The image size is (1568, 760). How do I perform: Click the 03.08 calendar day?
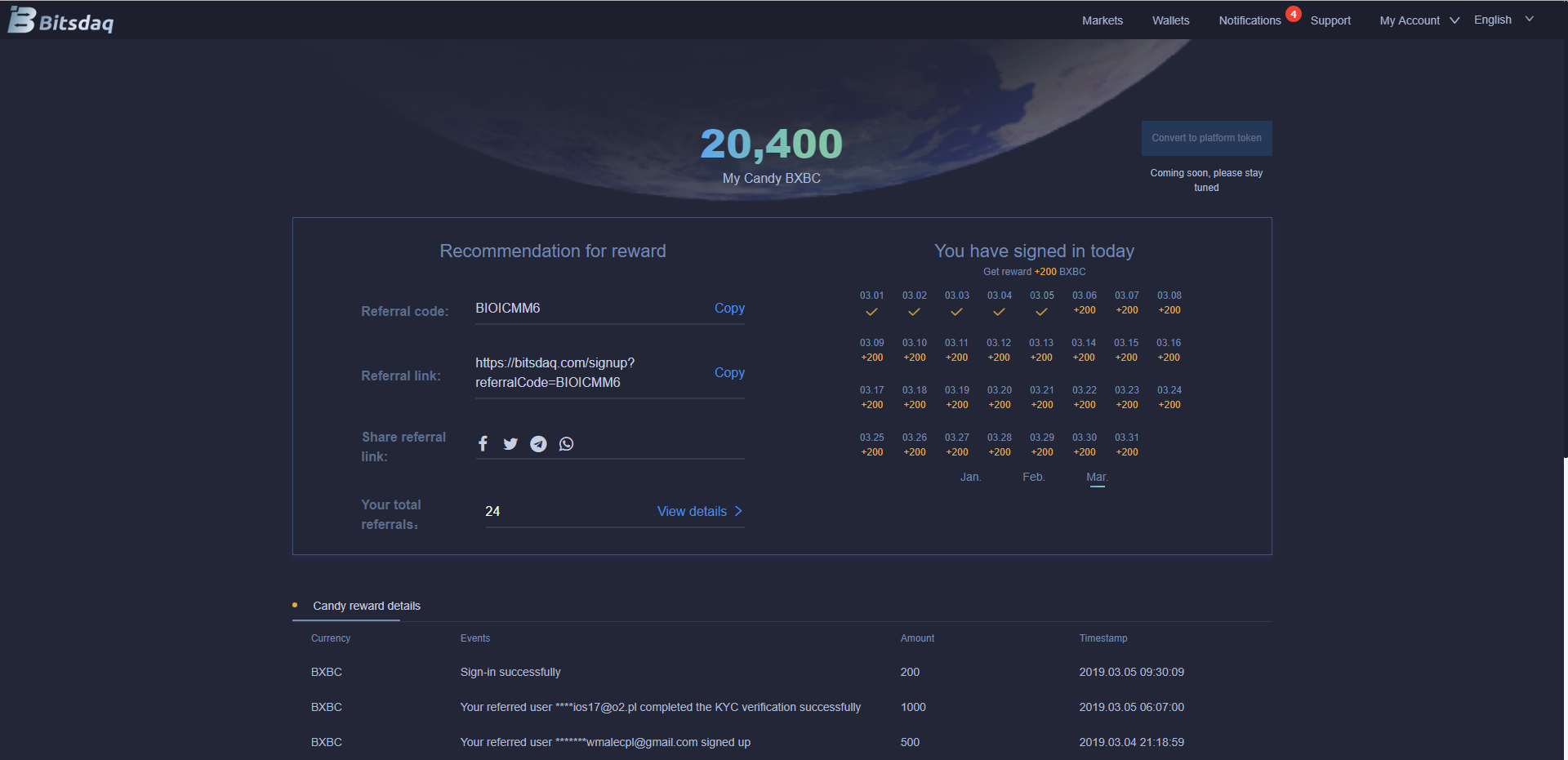coord(1169,303)
